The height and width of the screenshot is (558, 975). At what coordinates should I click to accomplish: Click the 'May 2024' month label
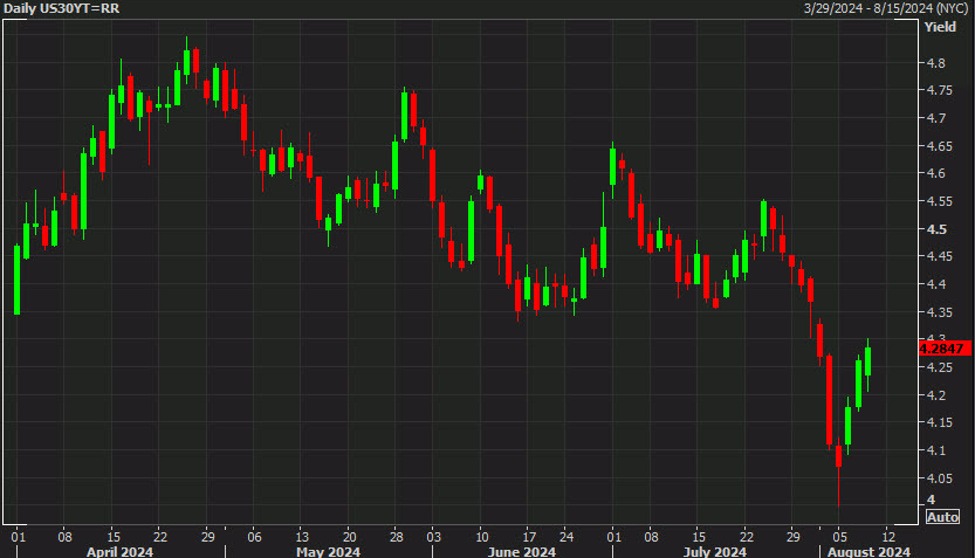328,552
